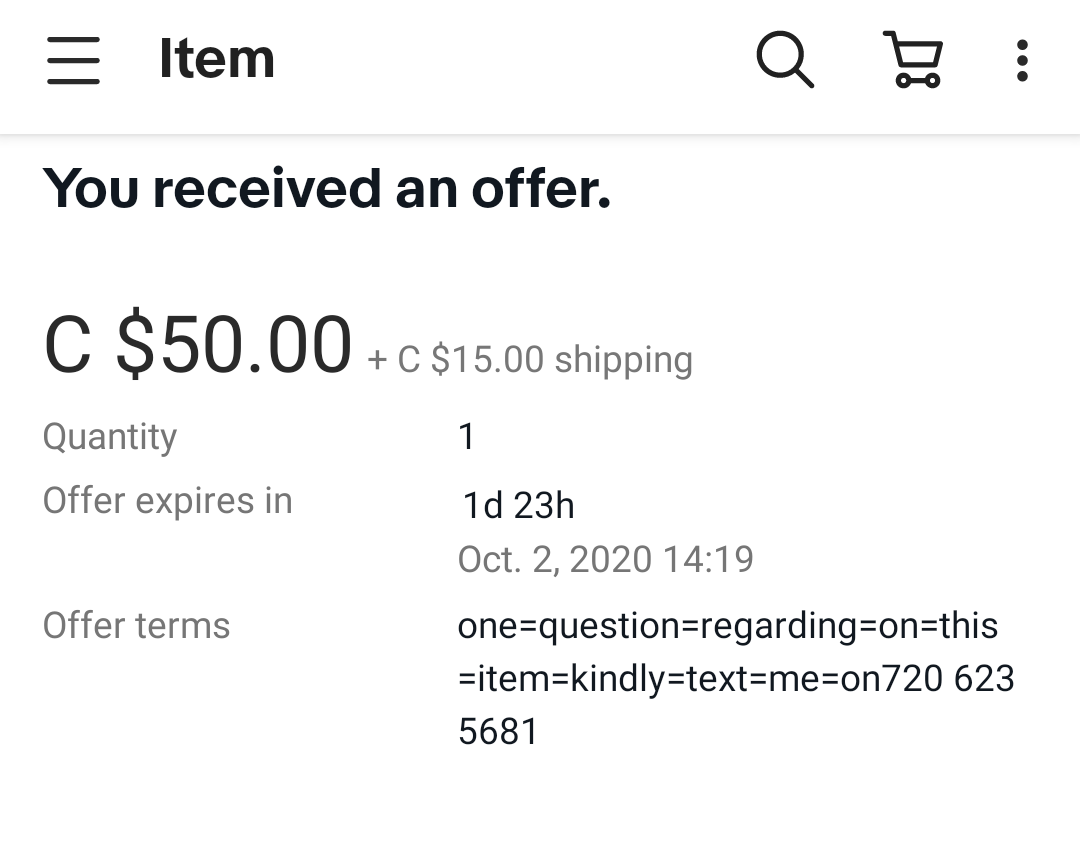Open the shopping cart

(x=912, y=60)
